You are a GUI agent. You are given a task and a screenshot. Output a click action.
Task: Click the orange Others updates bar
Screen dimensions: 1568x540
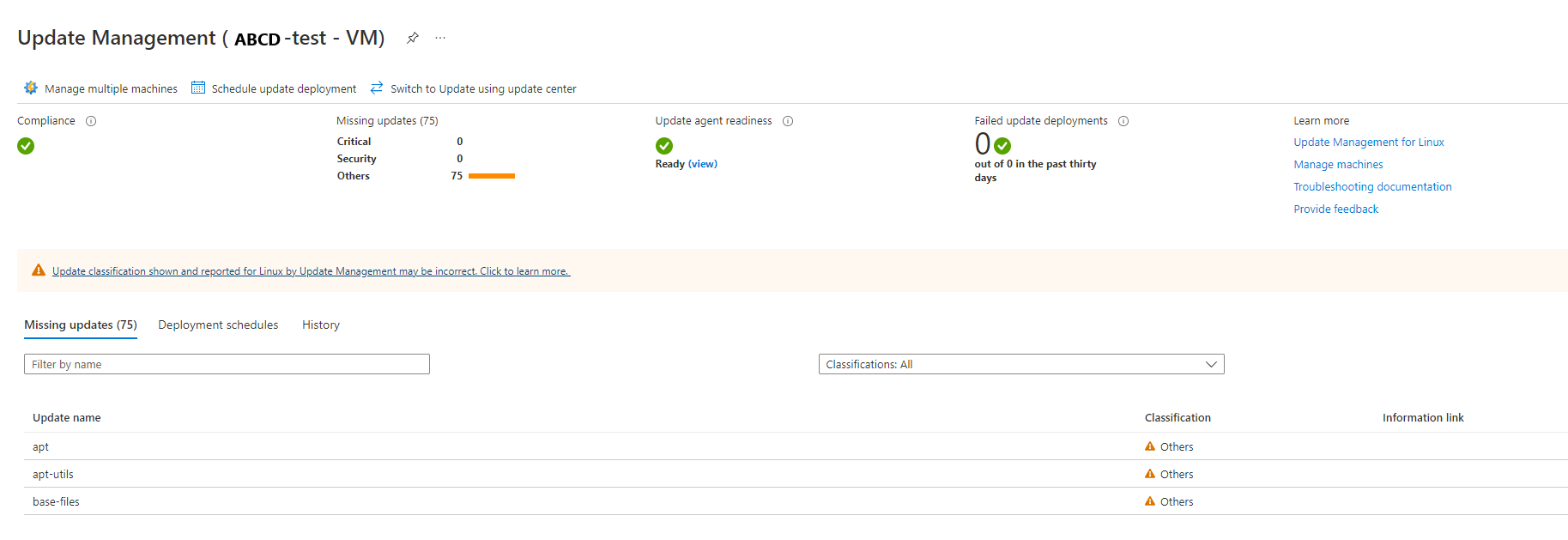(492, 176)
